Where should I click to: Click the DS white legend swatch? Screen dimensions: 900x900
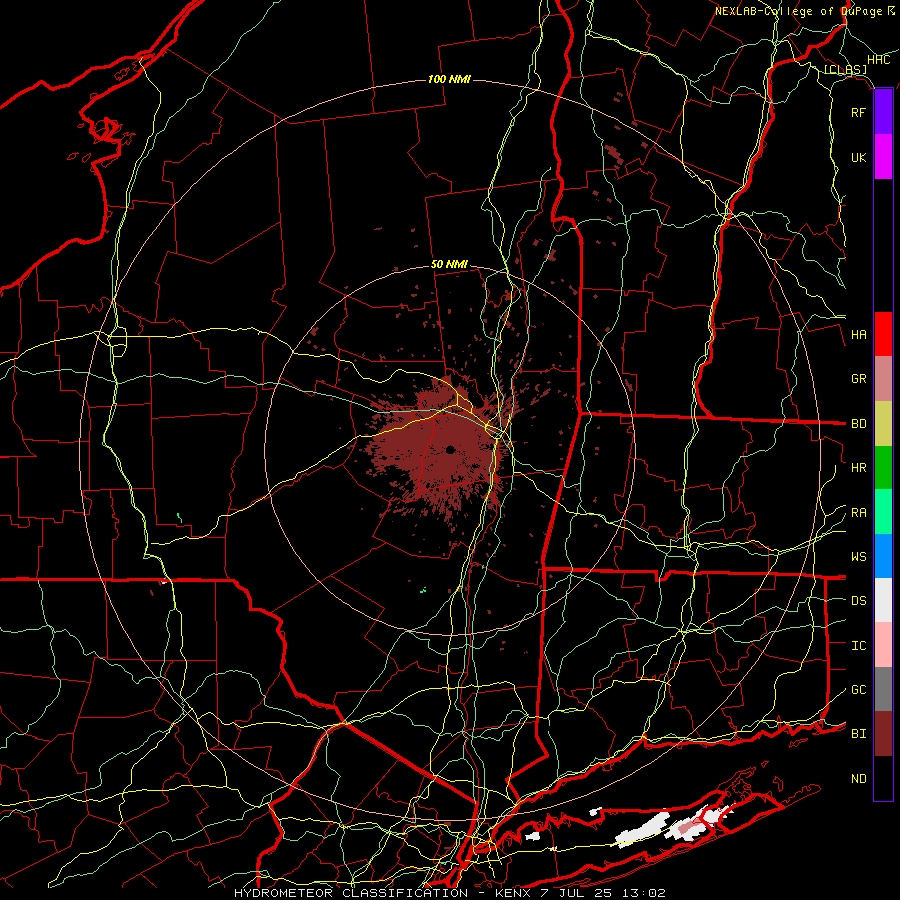[x=883, y=600]
